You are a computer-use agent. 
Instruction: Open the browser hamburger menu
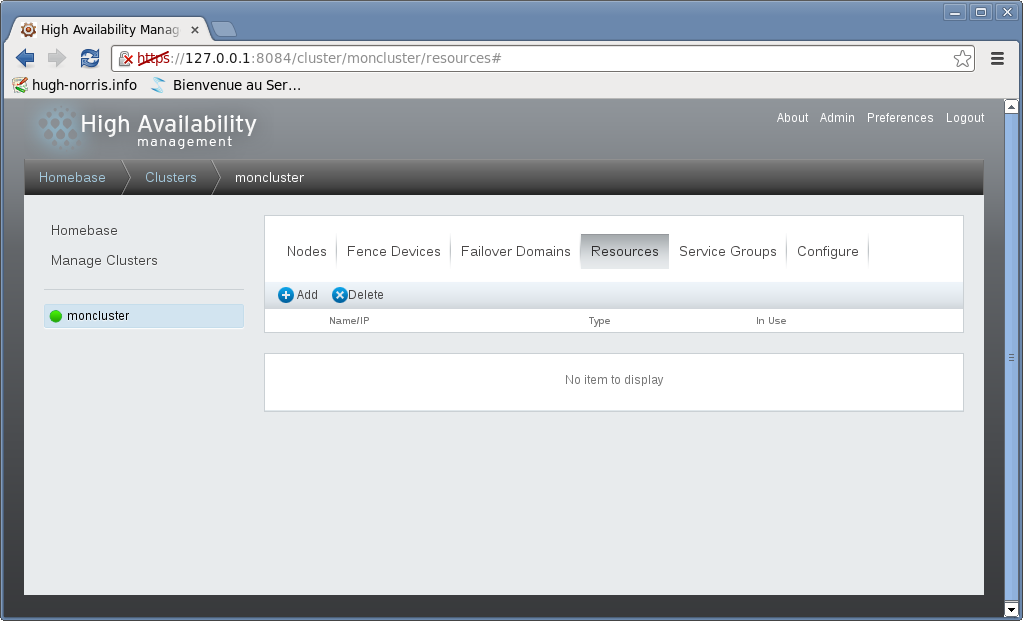[x=997, y=58]
